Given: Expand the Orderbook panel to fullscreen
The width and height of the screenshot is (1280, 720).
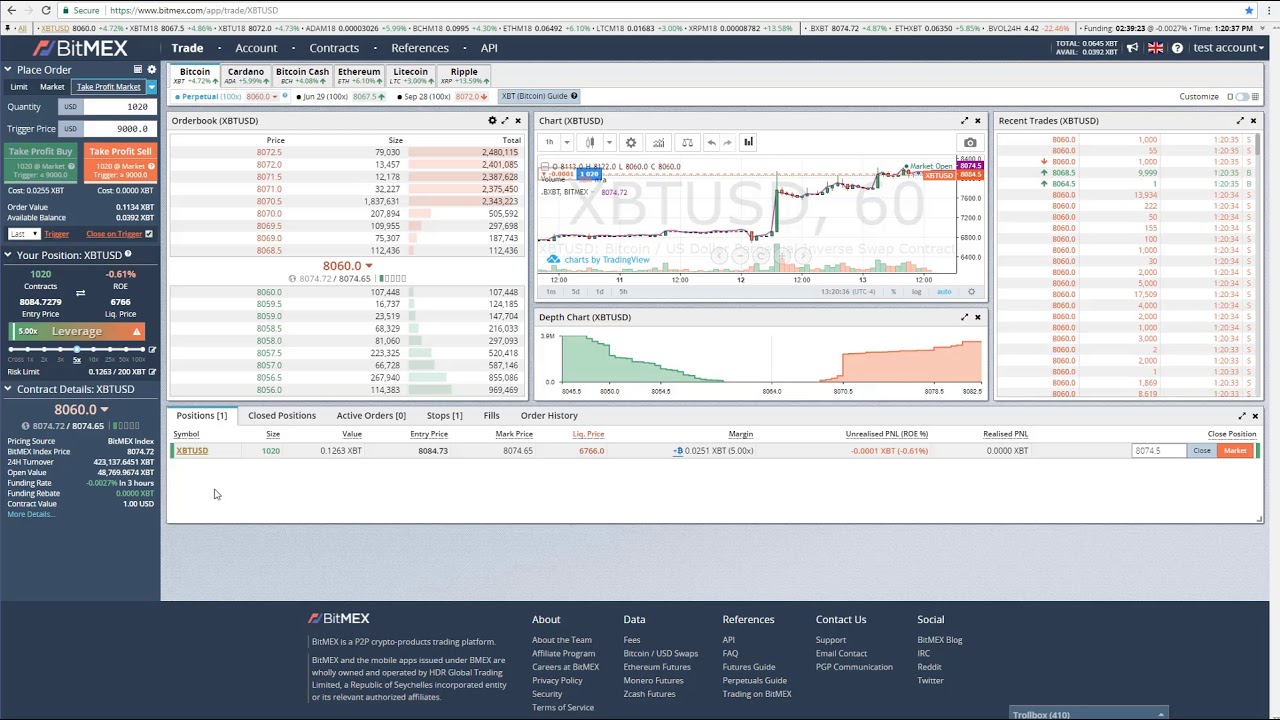Looking at the screenshot, I should [x=505, y=121].
